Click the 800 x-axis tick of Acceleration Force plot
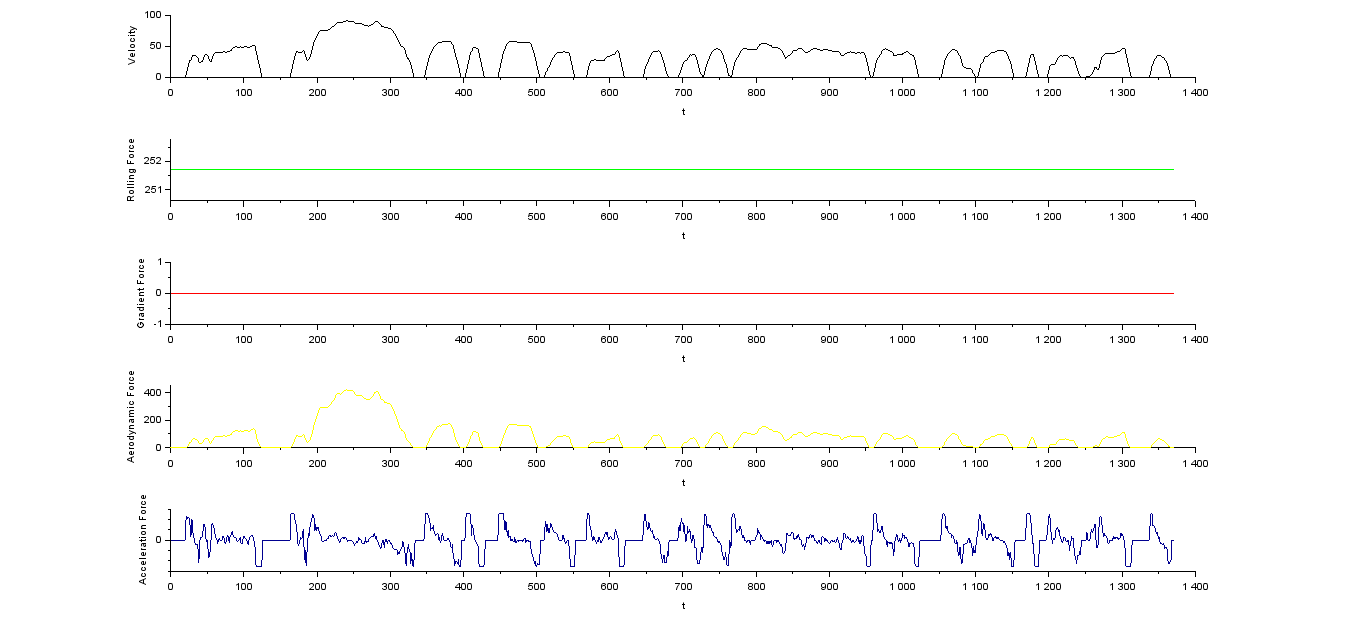The width and height of the screenshot is (1366, 617). click(756, 586)
